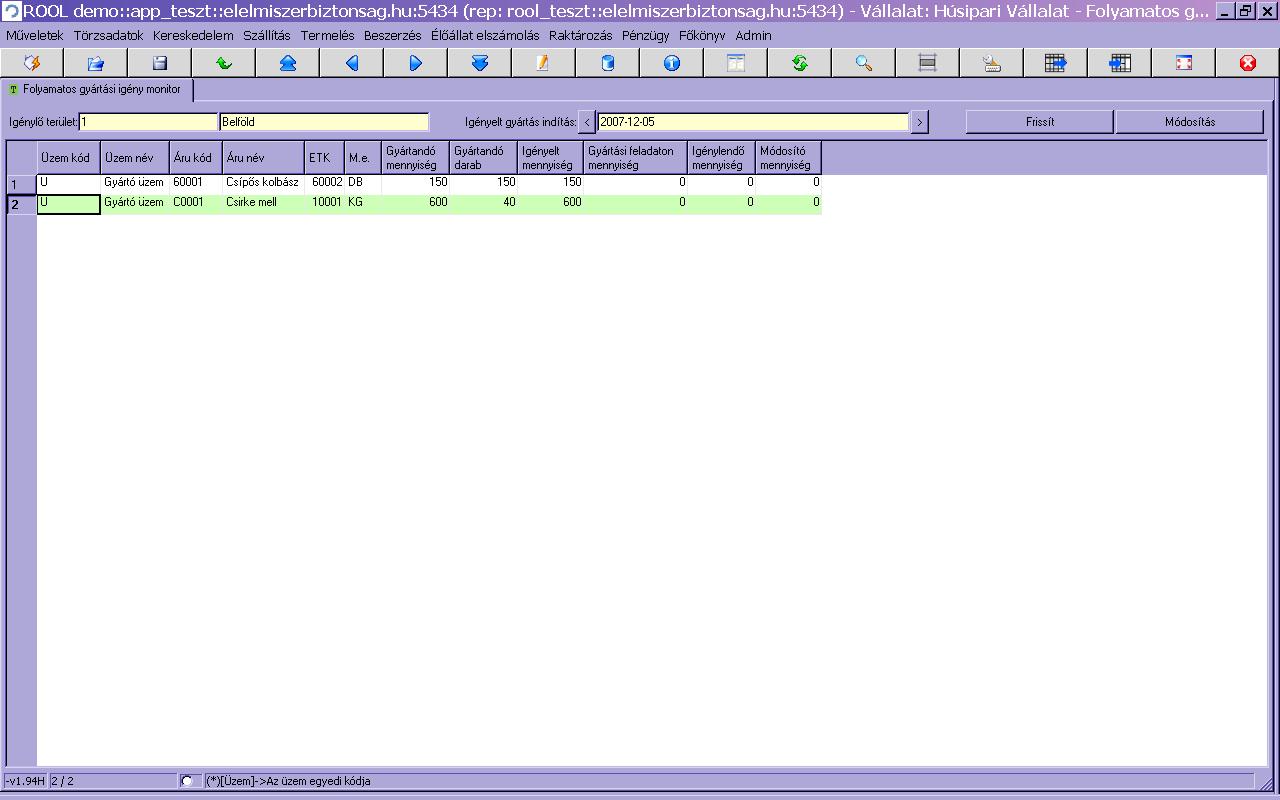Click the green undo arrow icon
The width and height of the screenshot is (1280, 800).
224,63
